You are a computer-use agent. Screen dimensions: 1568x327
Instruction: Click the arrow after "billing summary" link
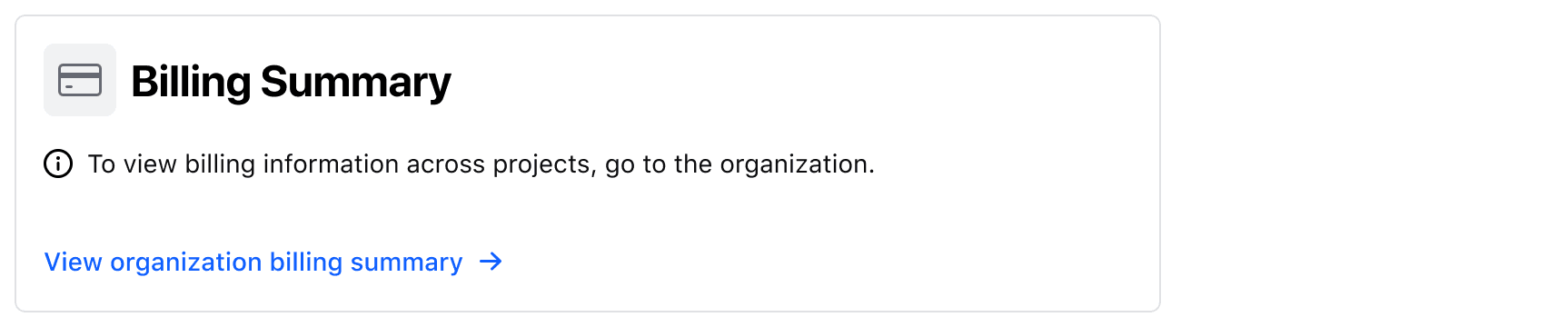point(491,262)
